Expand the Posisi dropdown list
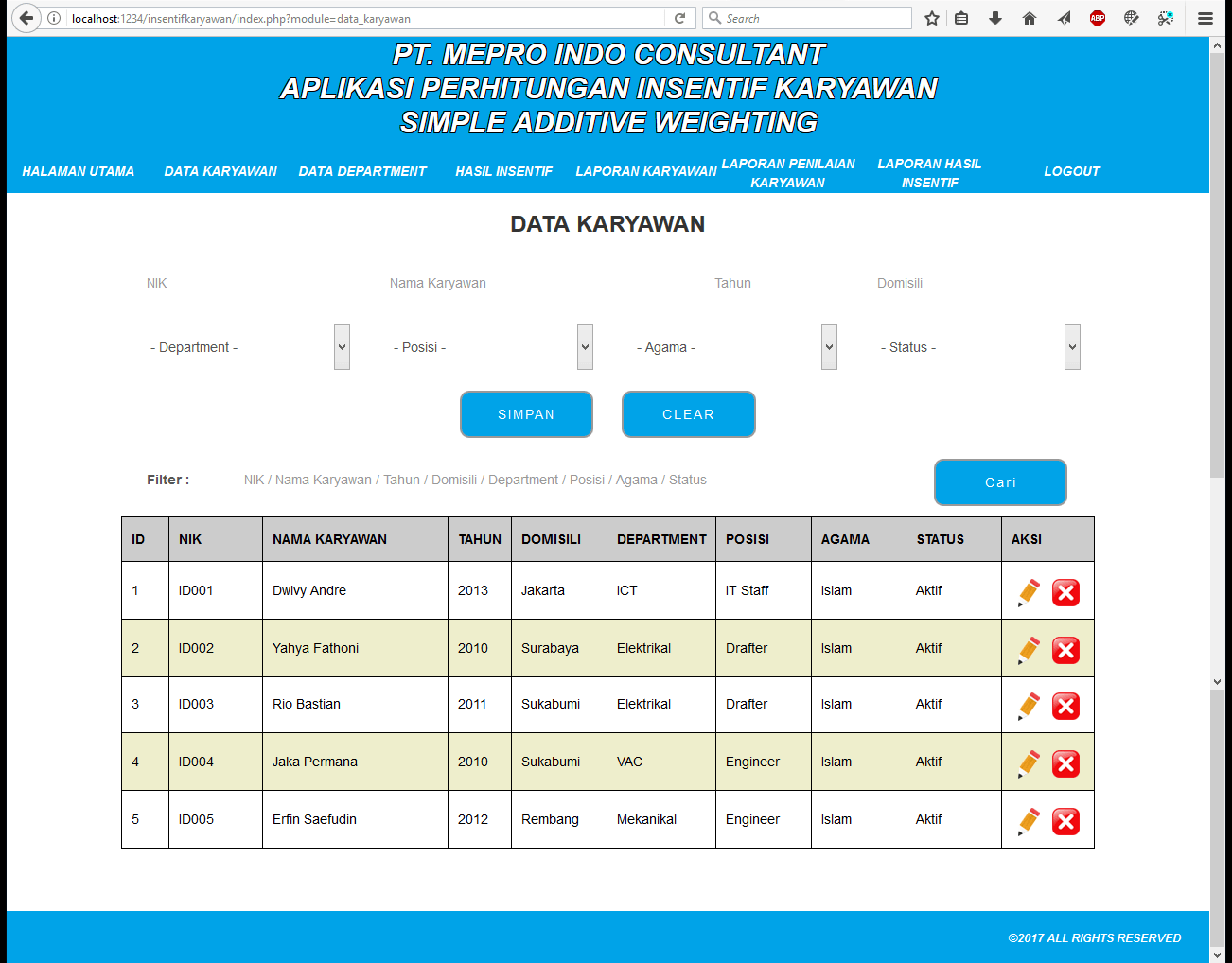 pos(491,347)
